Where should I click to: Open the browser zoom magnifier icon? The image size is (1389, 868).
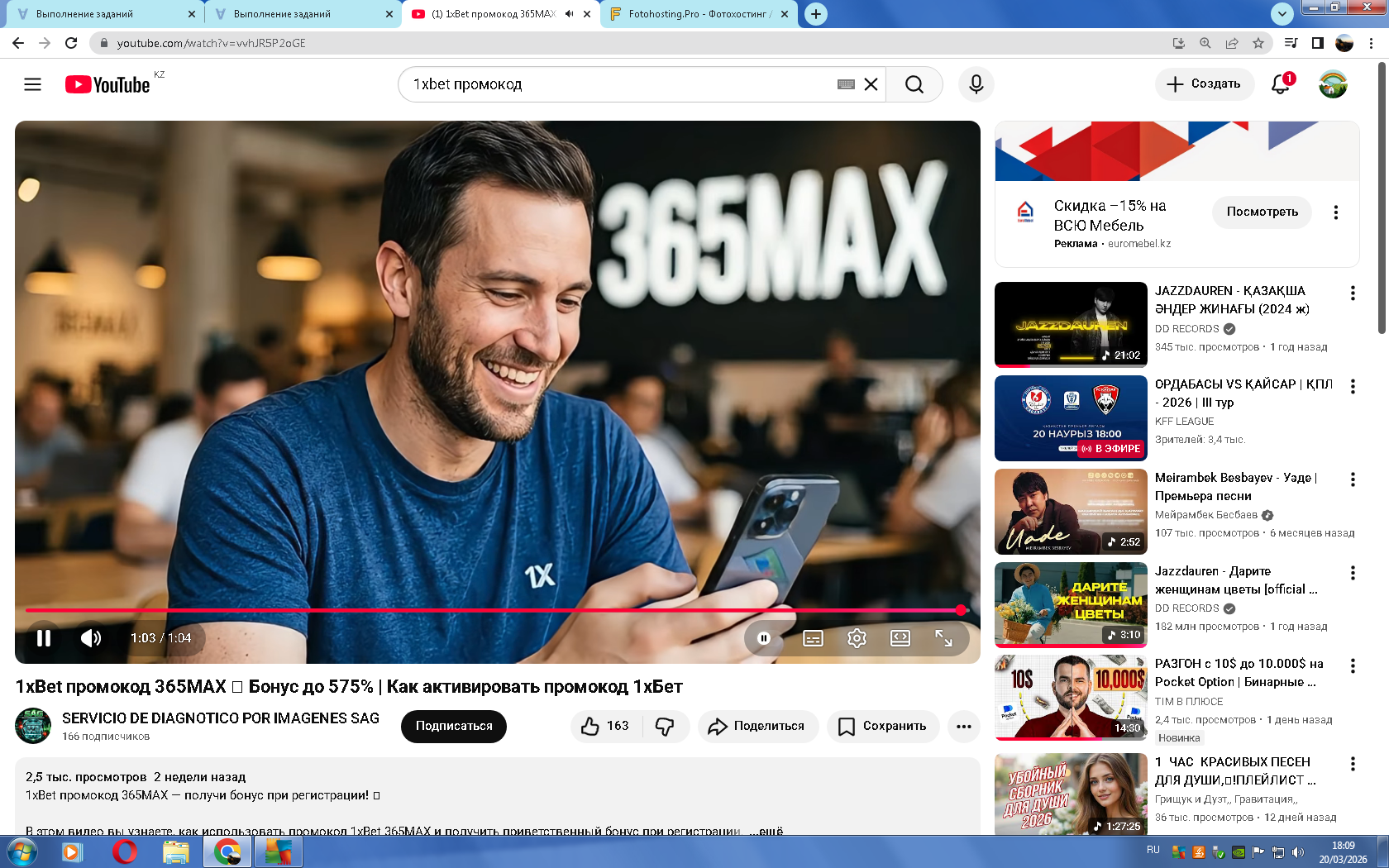(x=1205, y=43)
